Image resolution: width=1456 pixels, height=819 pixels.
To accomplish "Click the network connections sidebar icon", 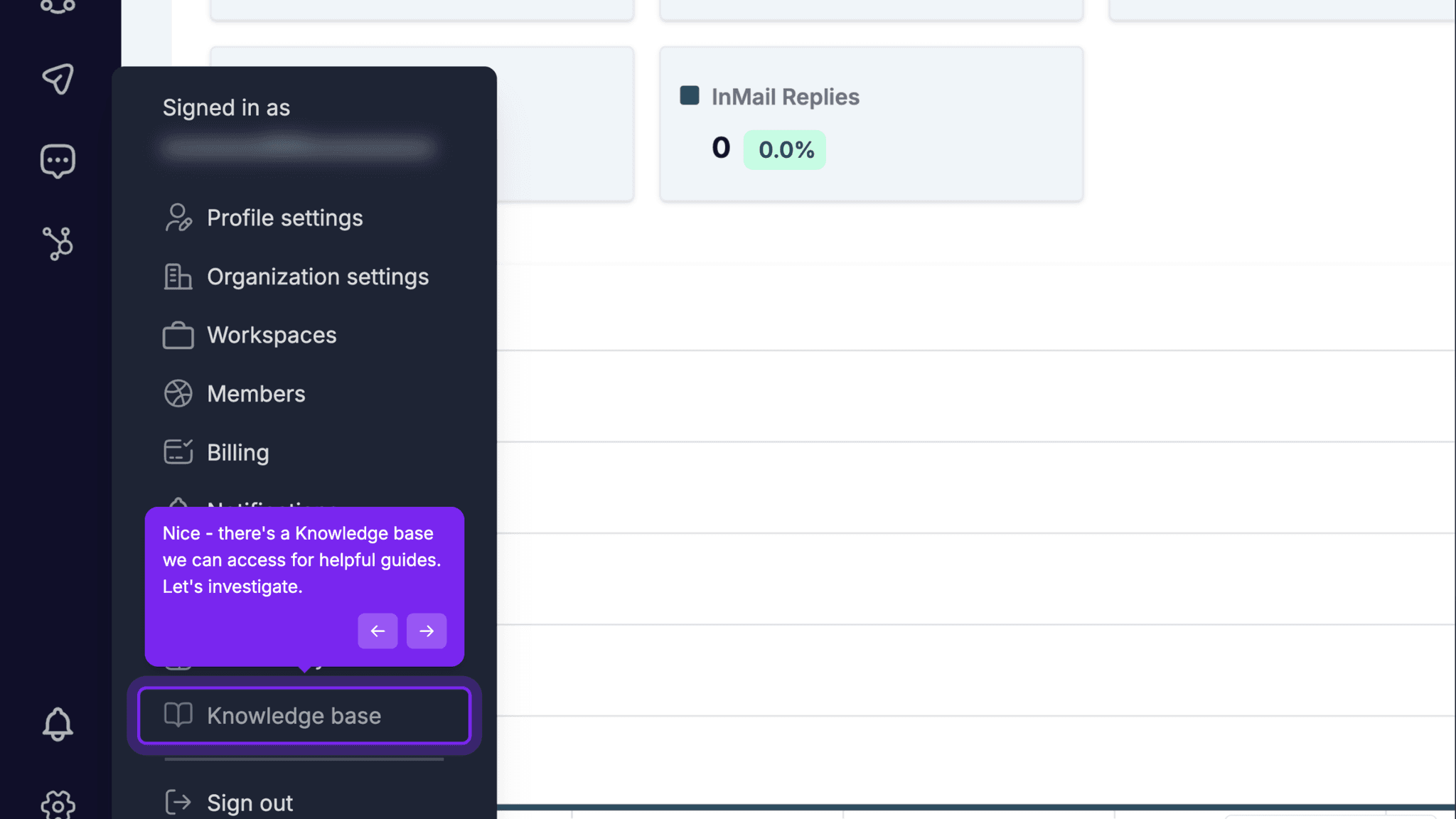I will 58,244.
